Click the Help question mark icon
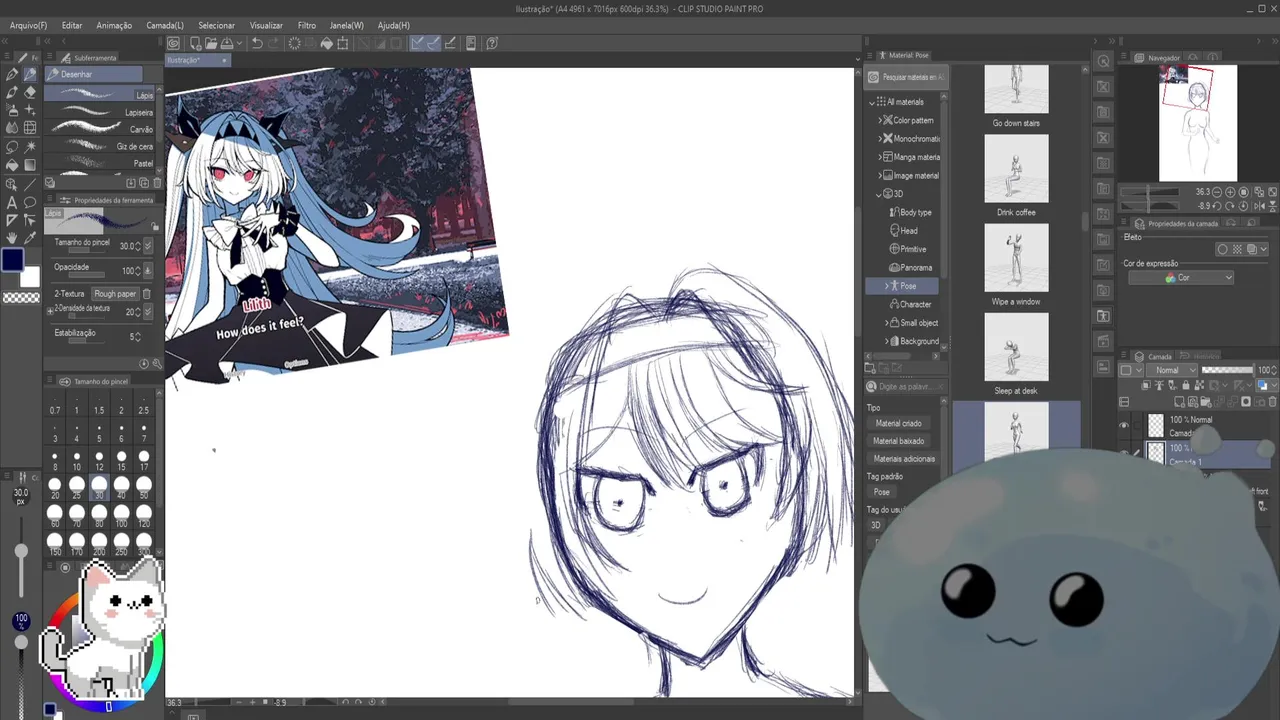Viewport: 1280px width, 720px height. (493, 43)
